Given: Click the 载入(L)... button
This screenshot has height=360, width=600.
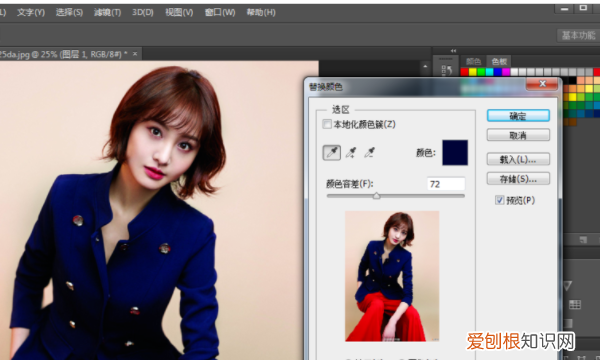Looking at the screenshot, I should tap(518, 159).
